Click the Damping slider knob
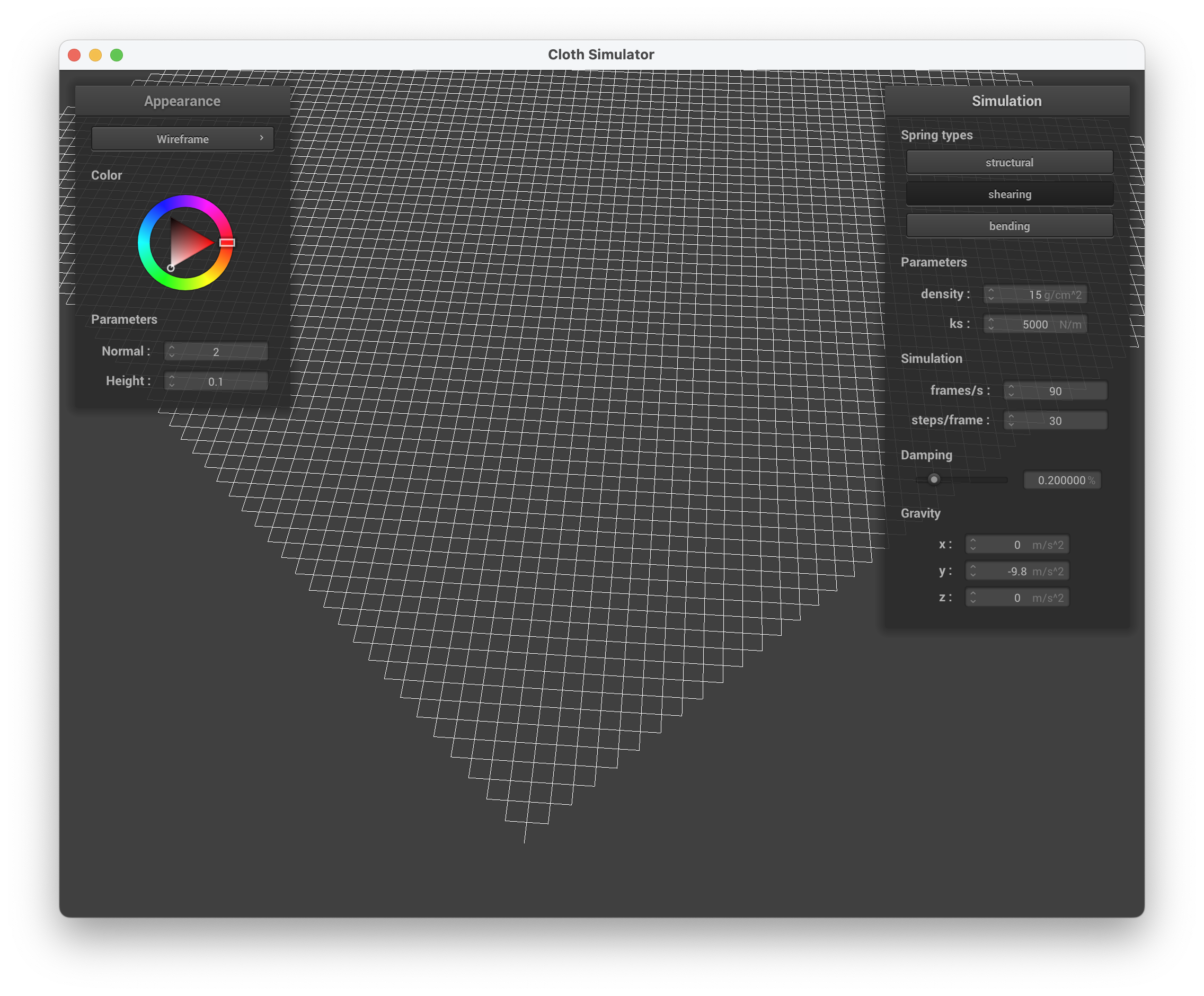1204x996 pixels. pyautogui.click(x=934, y=479)
